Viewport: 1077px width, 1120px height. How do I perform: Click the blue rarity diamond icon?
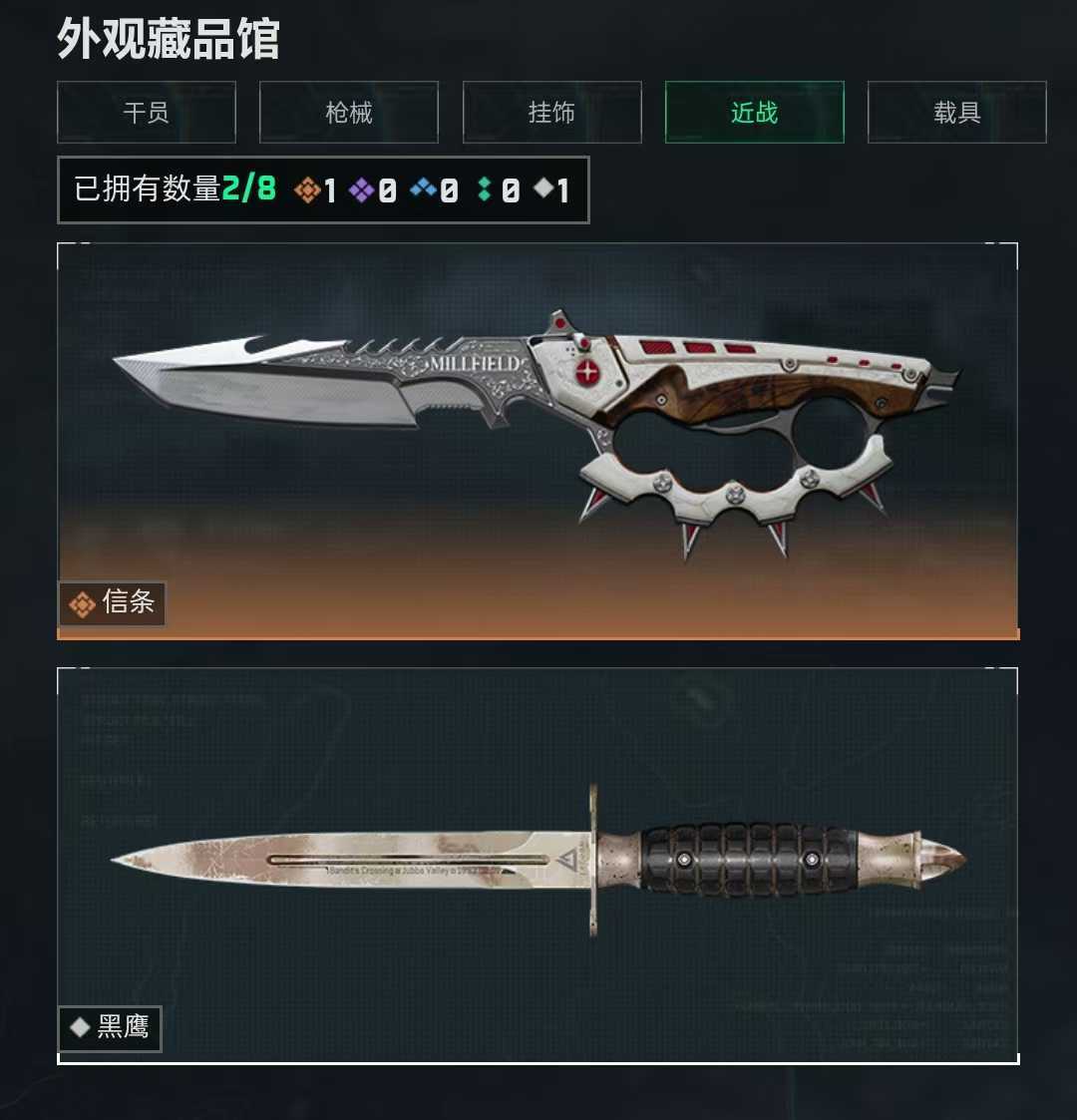(423, 188)
